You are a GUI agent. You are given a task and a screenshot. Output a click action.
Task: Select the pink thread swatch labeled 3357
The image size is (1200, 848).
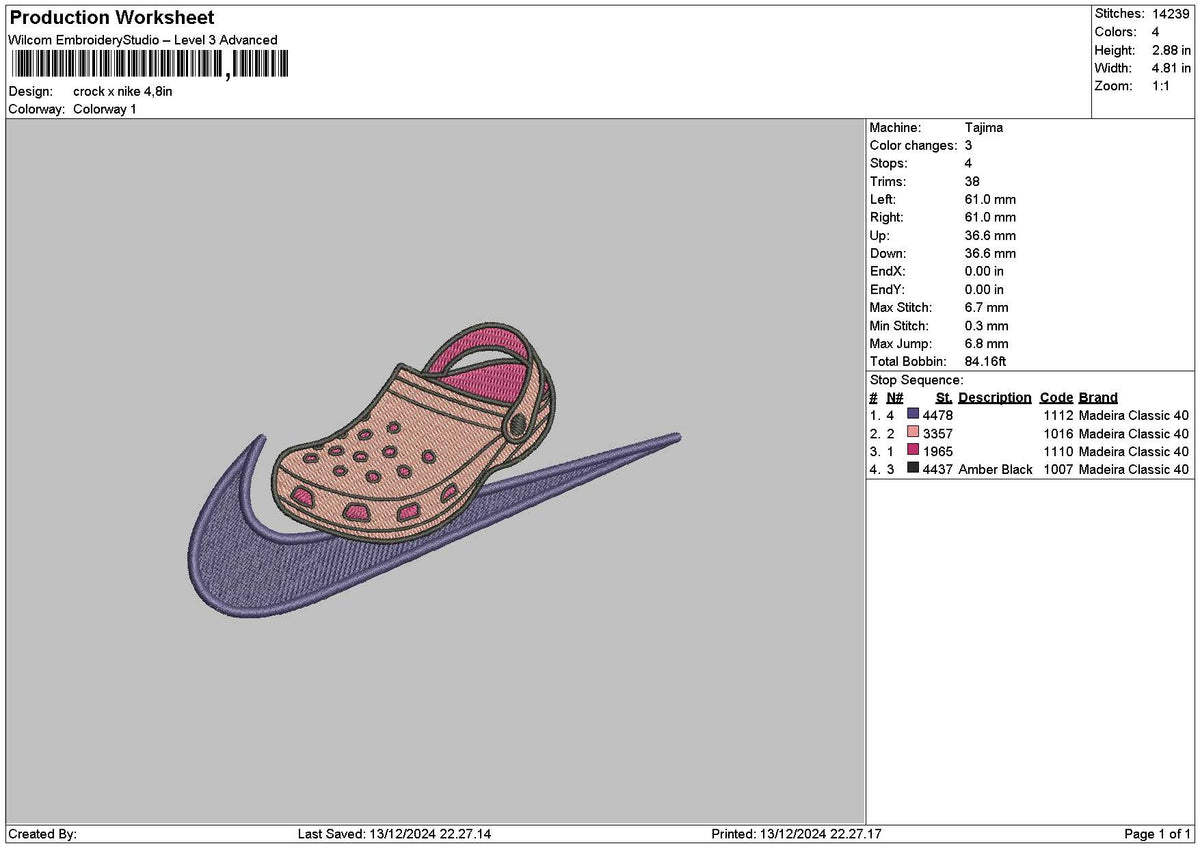coord(911,433)
